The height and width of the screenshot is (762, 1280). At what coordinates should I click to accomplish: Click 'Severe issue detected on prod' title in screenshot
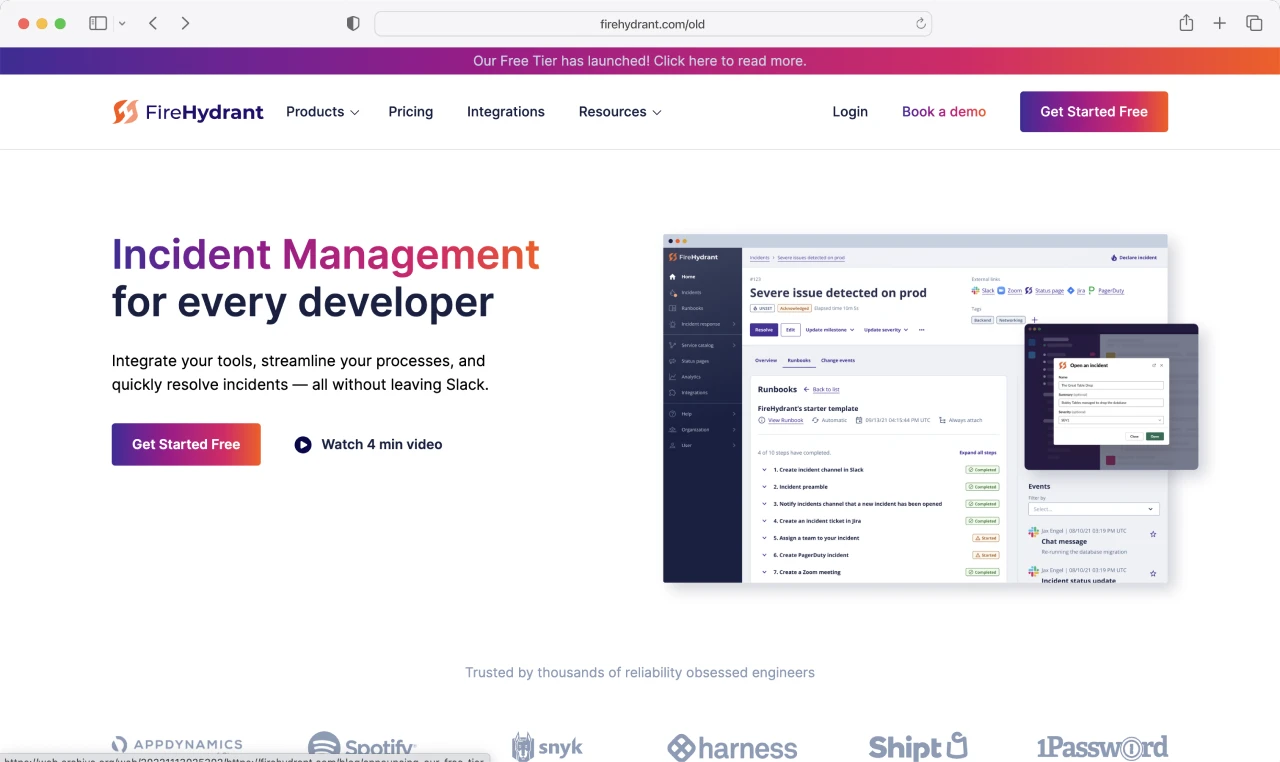[x=838, y=293]
